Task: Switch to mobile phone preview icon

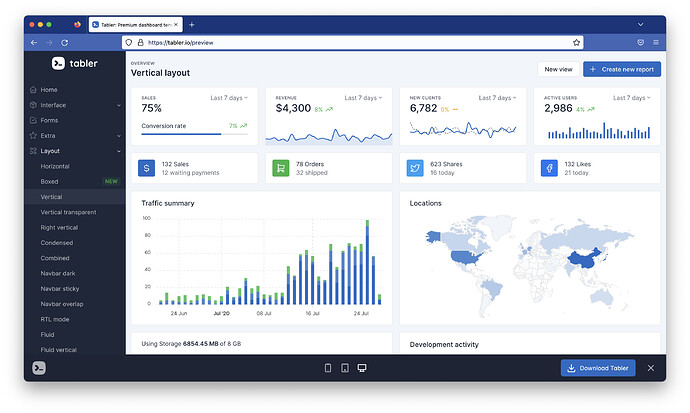Action: point(328,368)
